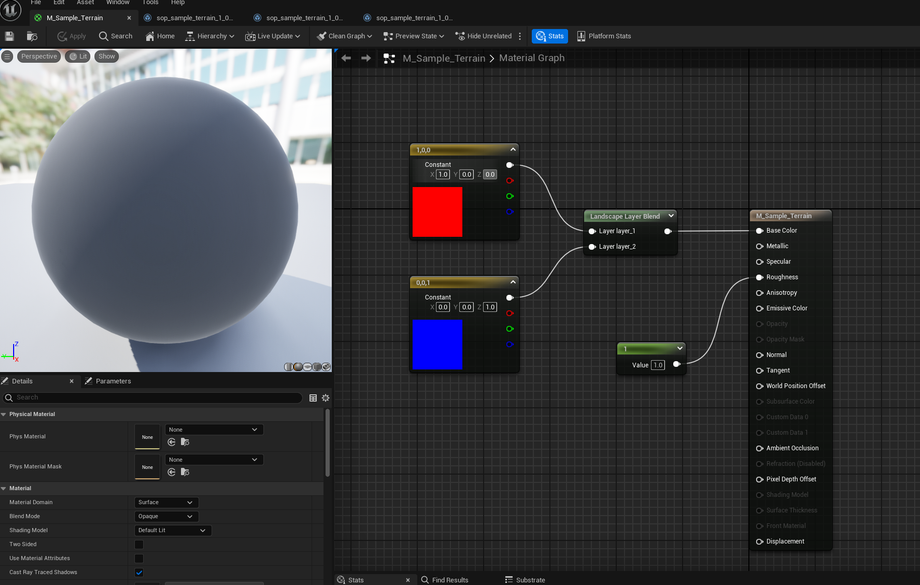Open the Home toolbar button

[159, 36]
